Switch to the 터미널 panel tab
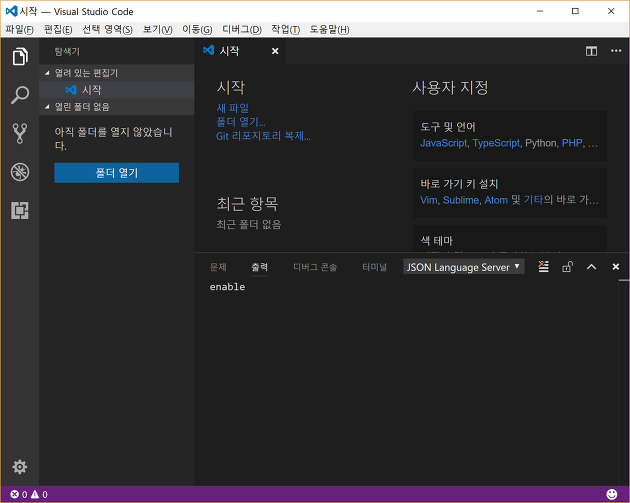 tap(374, 267)
